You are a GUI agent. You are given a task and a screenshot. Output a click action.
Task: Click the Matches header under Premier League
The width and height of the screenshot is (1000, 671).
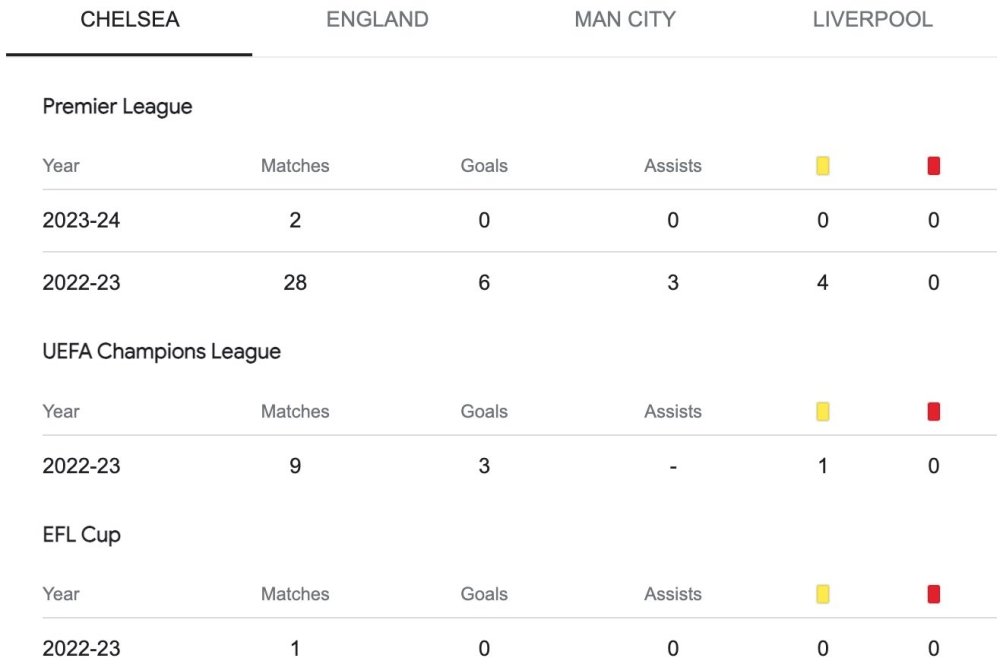(295, 166)
